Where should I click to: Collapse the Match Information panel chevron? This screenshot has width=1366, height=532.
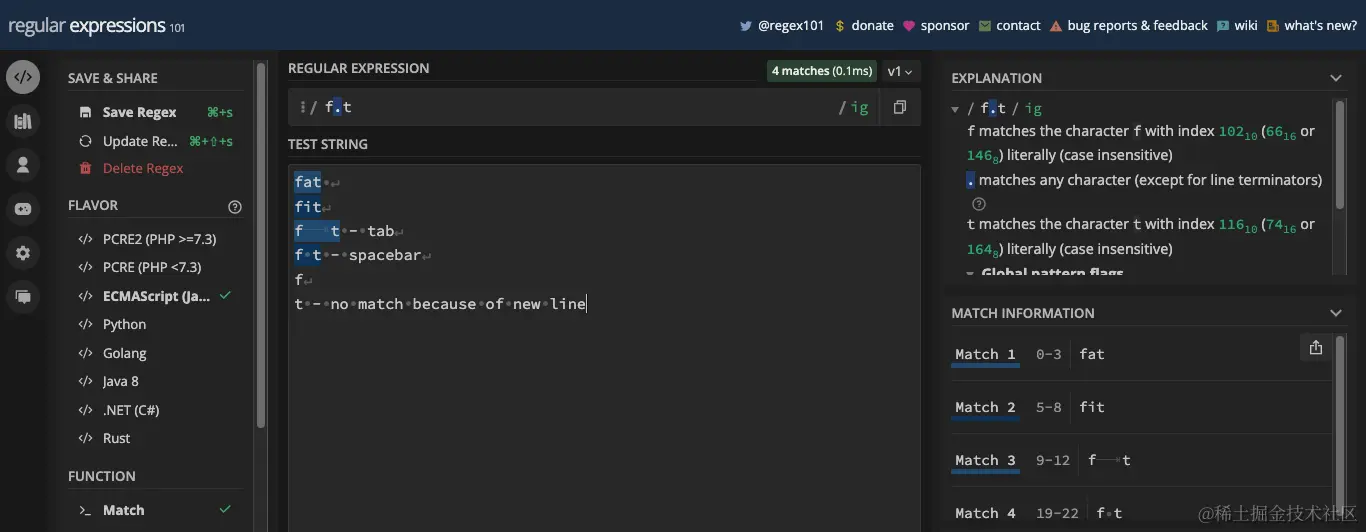[1336, 313]
